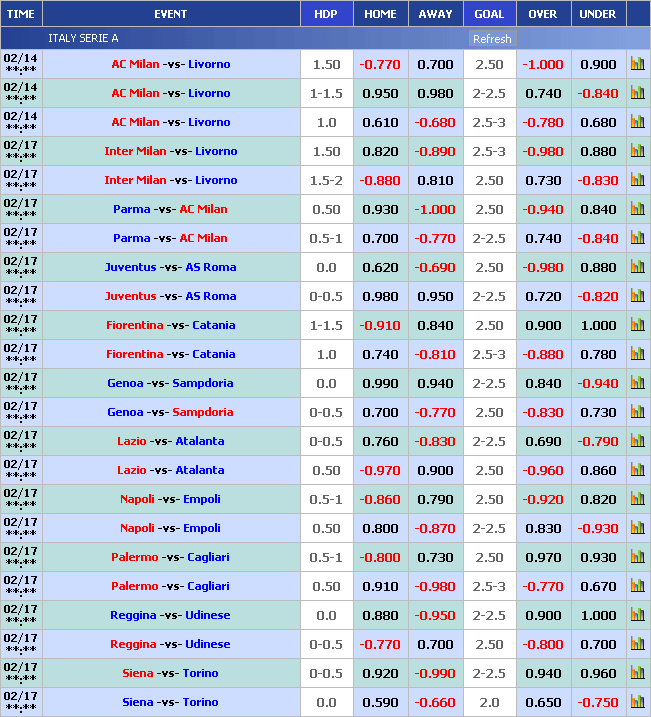
Task: Pick away odds -1.000 for Parma-AC Milan
Action: click(435, 209)
